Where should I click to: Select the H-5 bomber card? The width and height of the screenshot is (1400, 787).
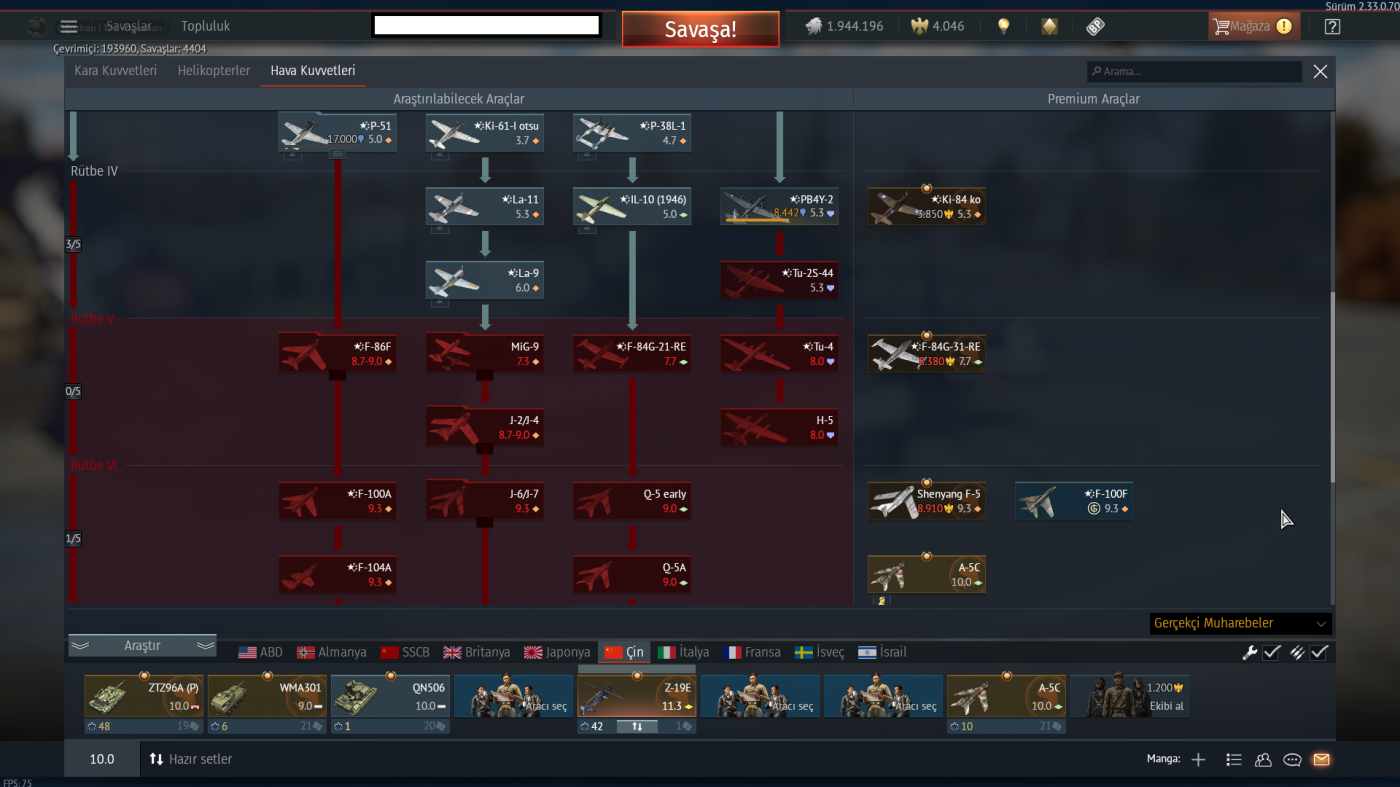(x=779, y=428)
